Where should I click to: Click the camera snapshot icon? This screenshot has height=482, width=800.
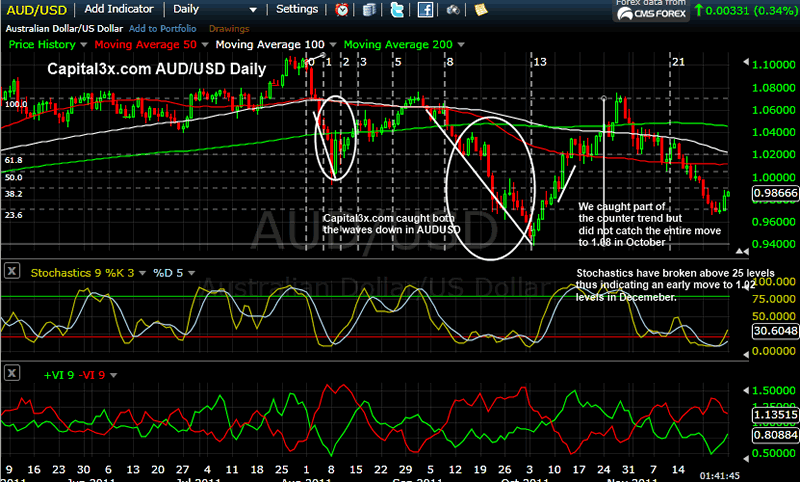tap(453, 10)
